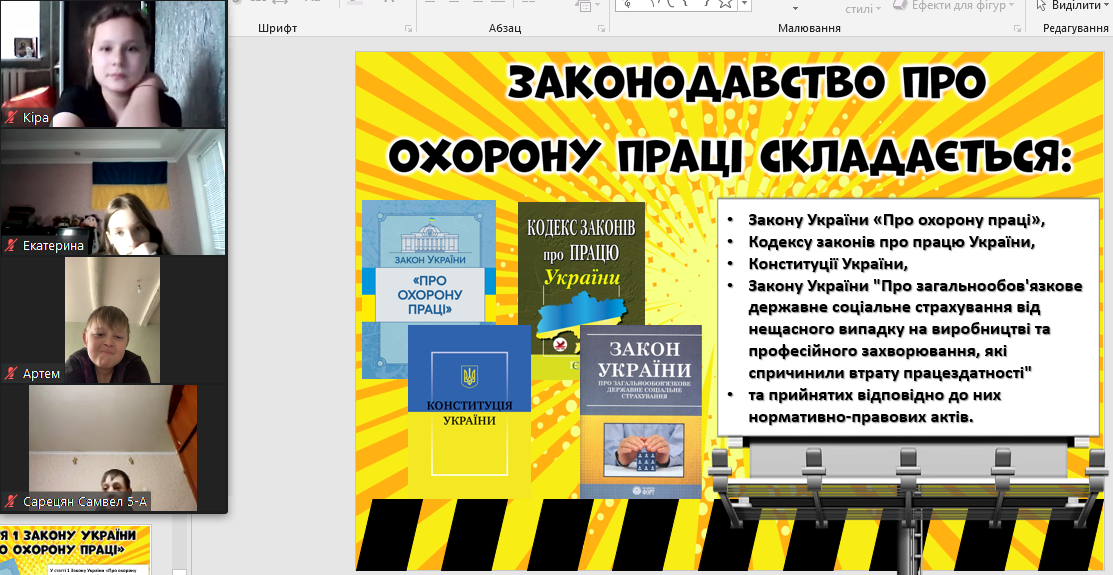Click text та прийнятих відповідно до них
1113x575 pixels.
tap(874, 395)
